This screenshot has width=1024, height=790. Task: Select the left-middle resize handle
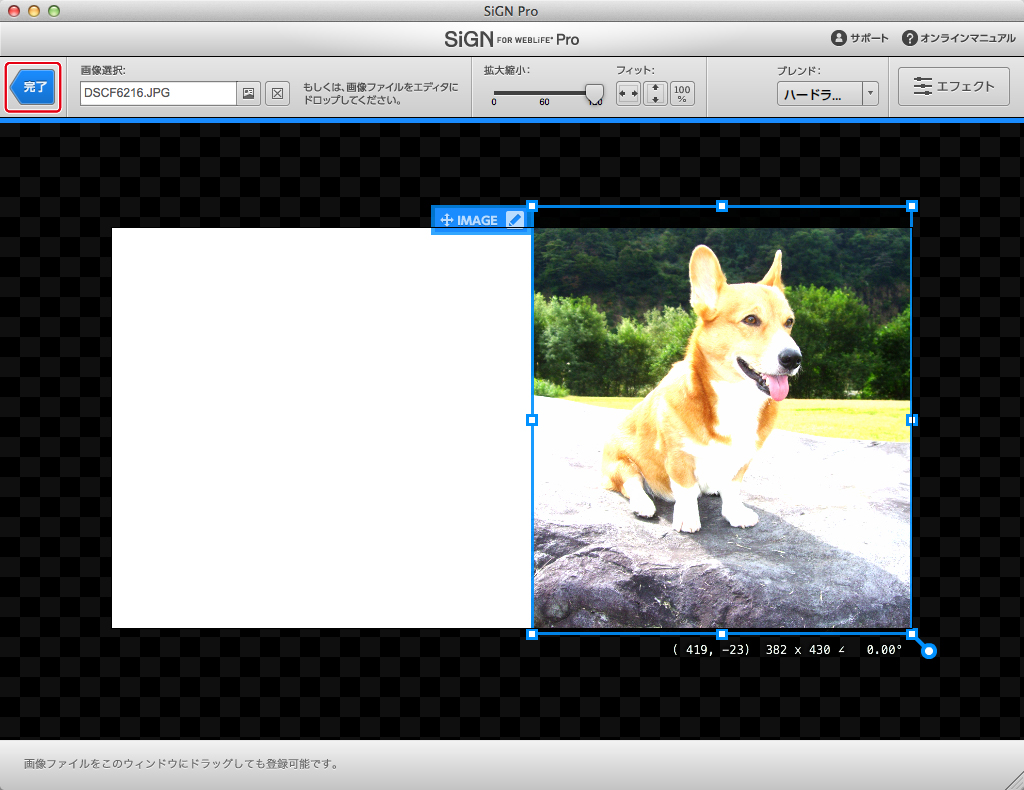point(532,420)
